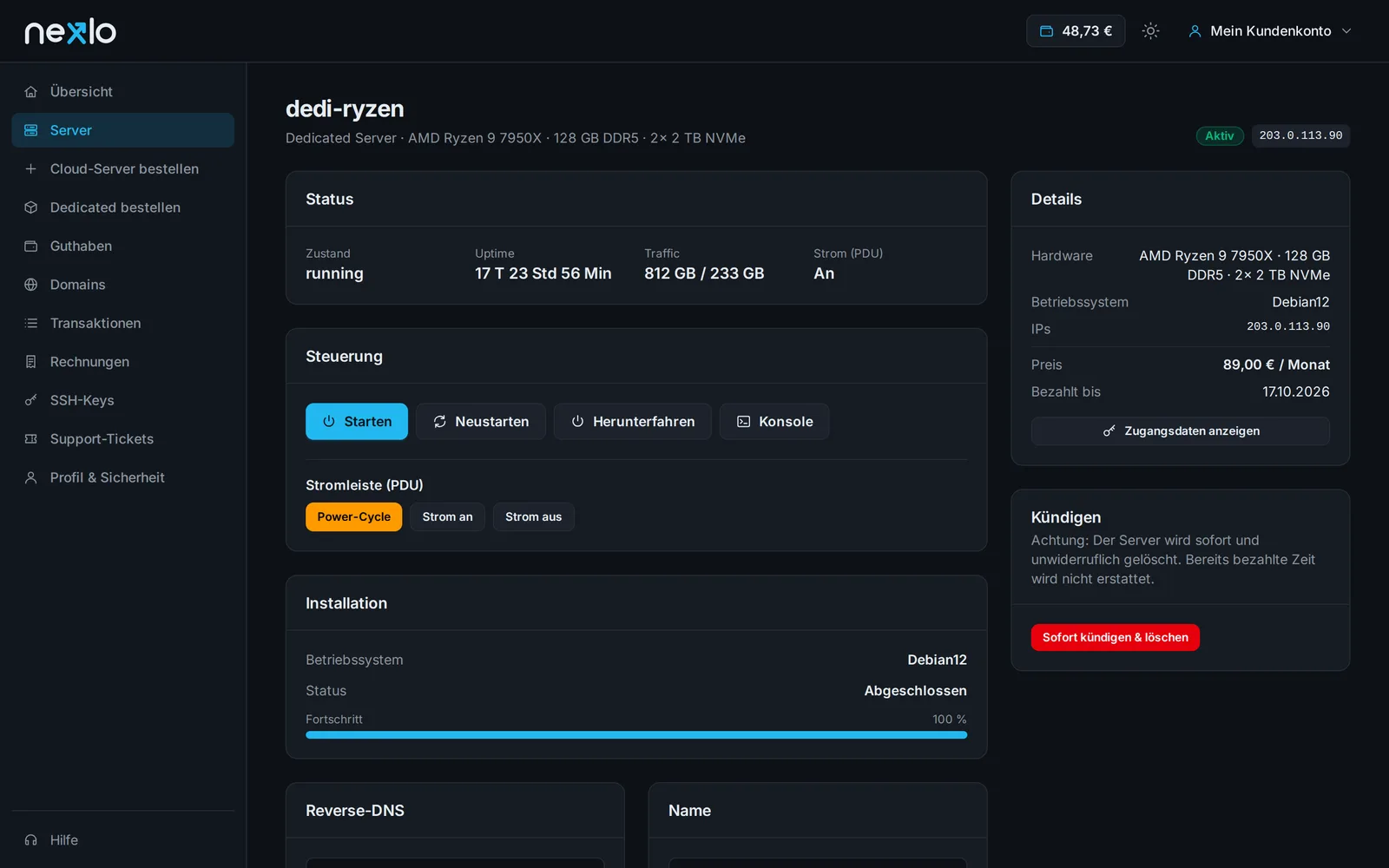1389x868 pixels.
Task: Click the Herunterfahren button
Action: coord(633,422)
